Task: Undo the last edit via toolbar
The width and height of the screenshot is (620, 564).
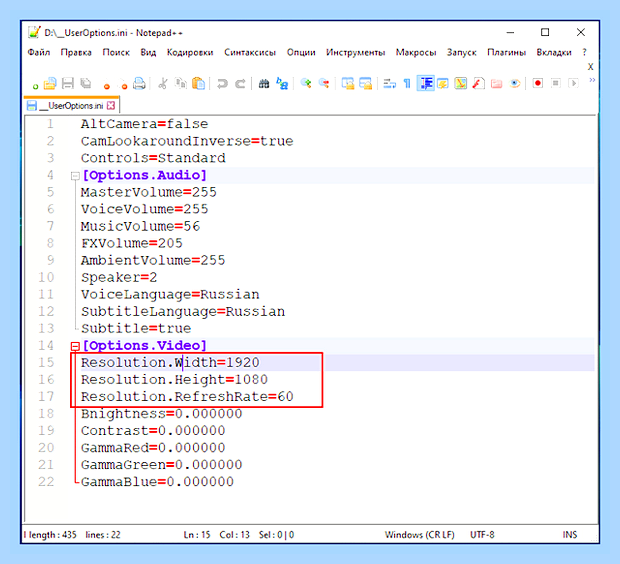Action: coord(222,83)
